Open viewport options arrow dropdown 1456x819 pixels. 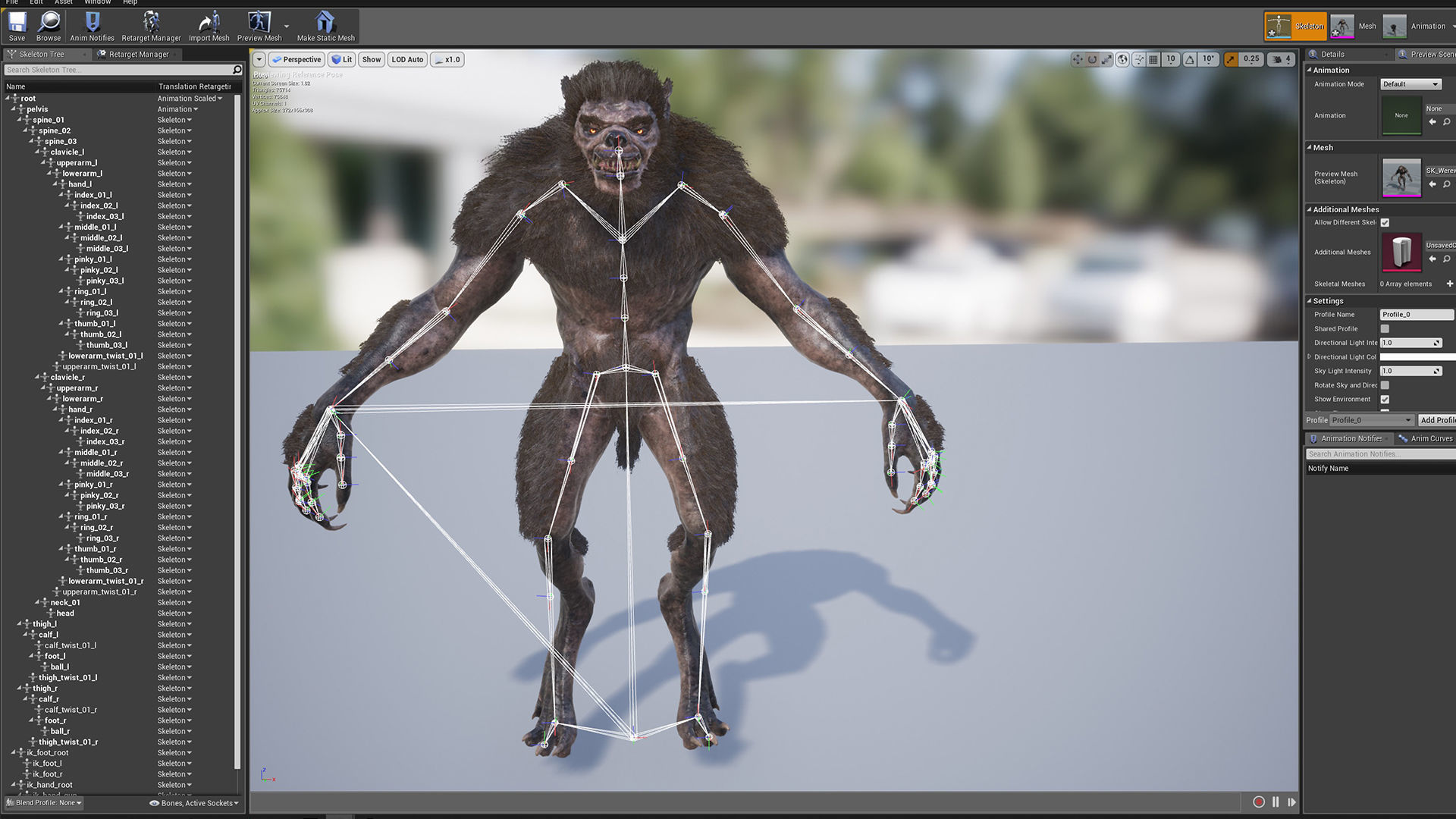point(259,59)
